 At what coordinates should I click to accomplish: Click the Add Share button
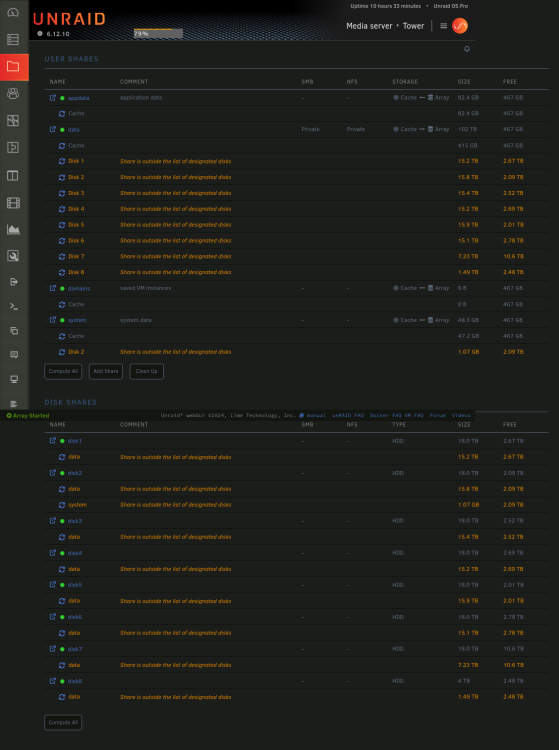click(x=106, y=371)
